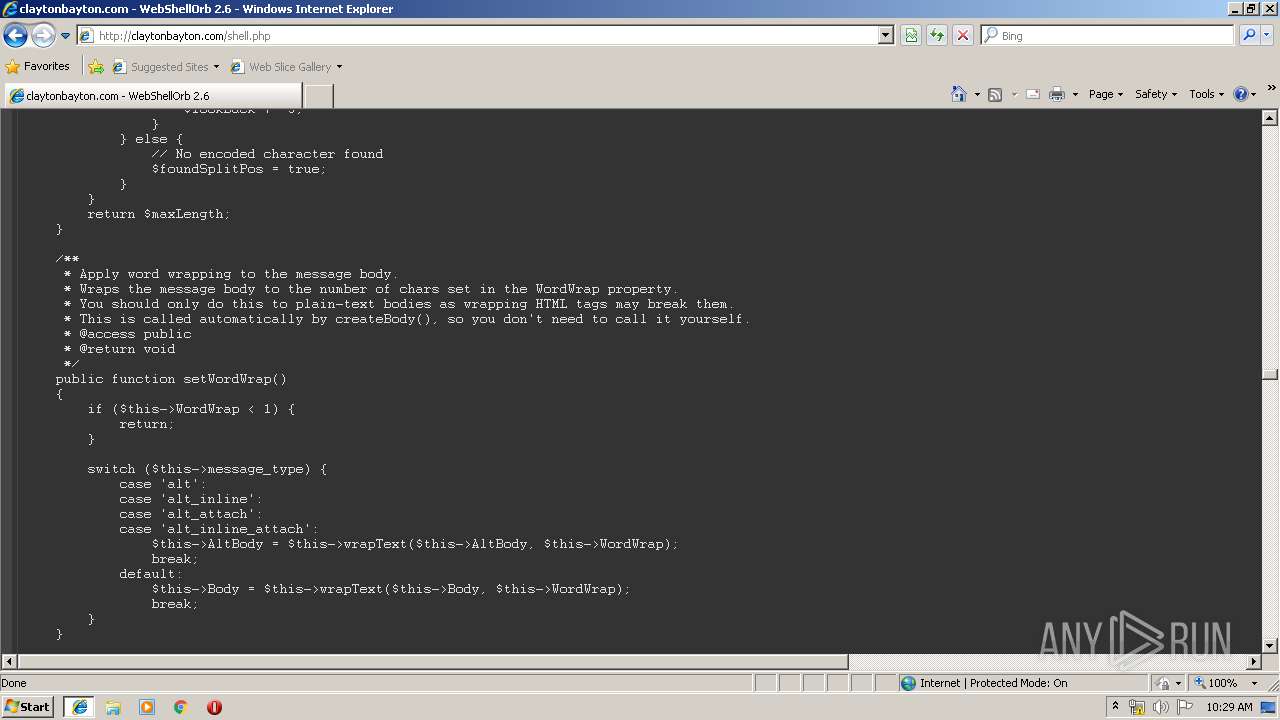Click the 'return $maxLength;' code line
The image size is (1280, 720).
point(159,214)
